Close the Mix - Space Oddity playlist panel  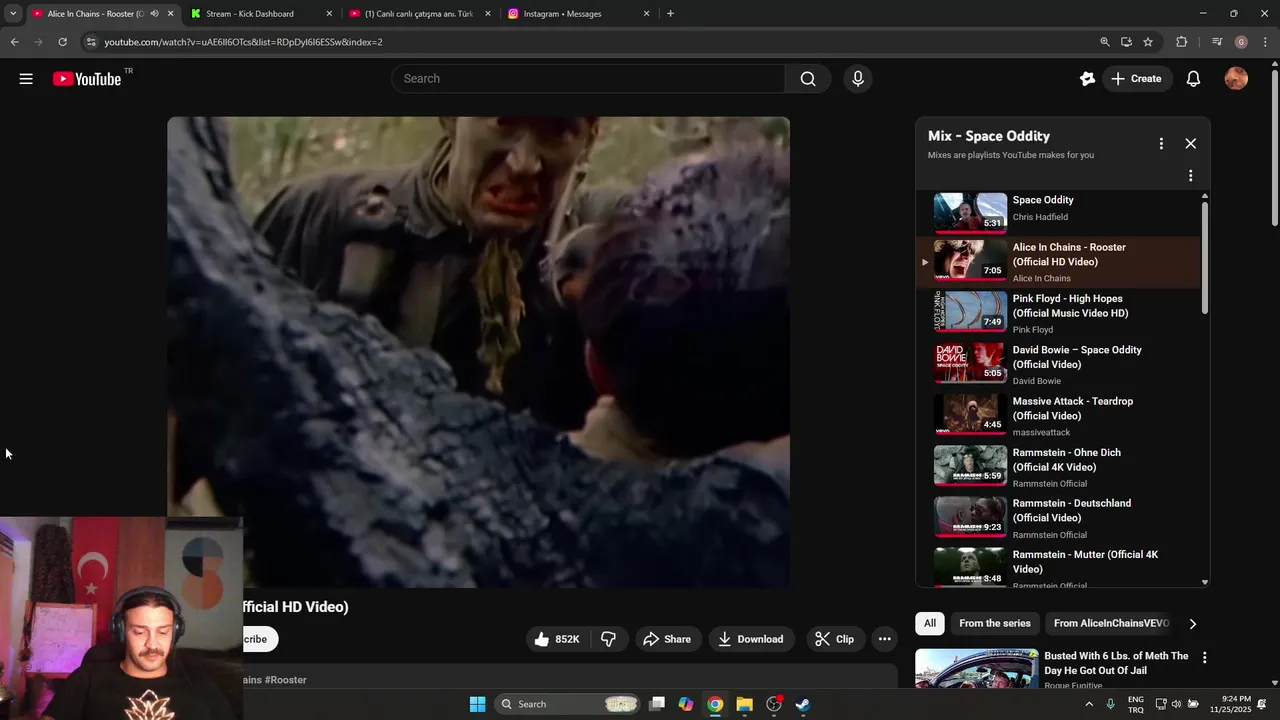(x=1190, y=144)
